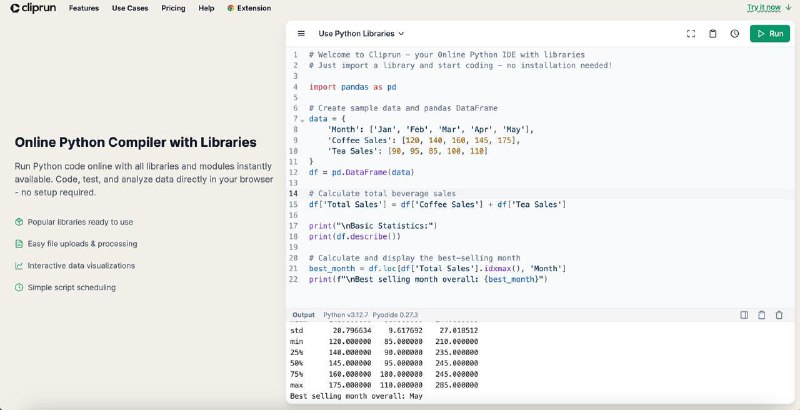This screenshot has width=800, height=410.
Task: Click the 'std' row in the output
Action: point(384,330)
